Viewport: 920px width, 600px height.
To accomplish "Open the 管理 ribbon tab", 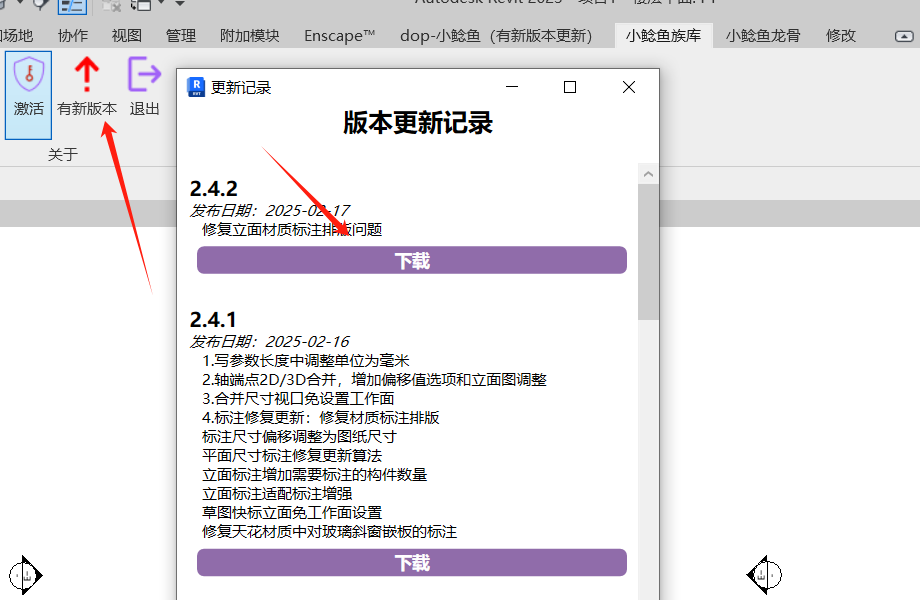I will [181, 36].
